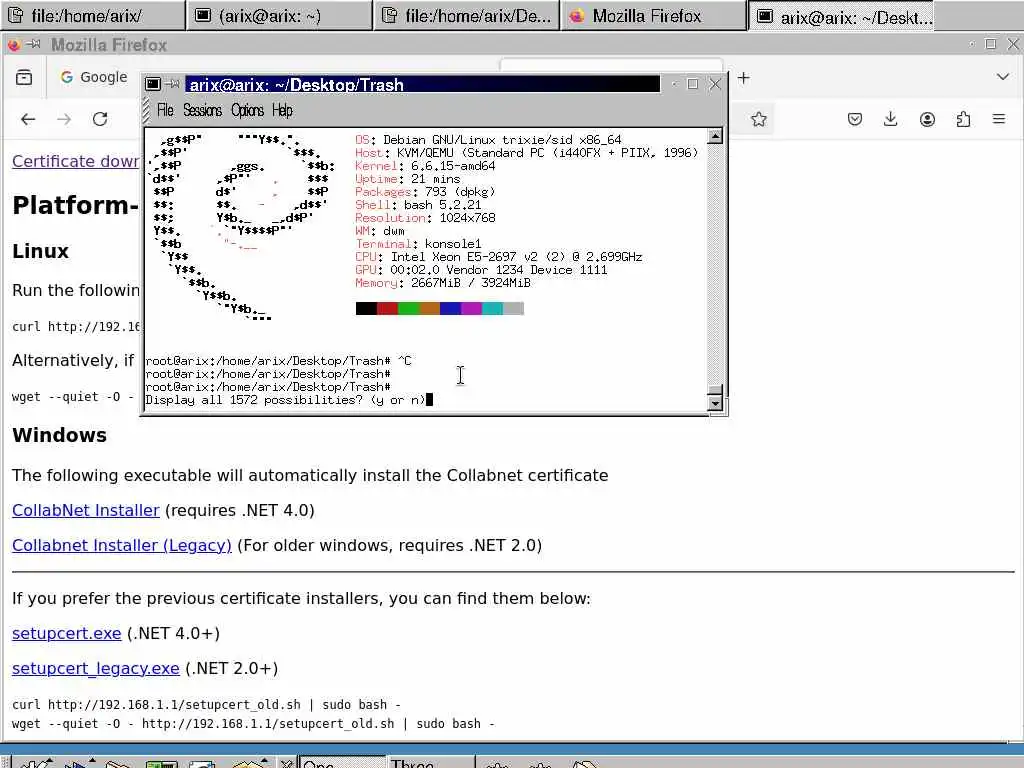Viewport: 1024px width, 768px height.
Task: Click the Firefox titlebar pin icon
Action: tap(34, 44)
